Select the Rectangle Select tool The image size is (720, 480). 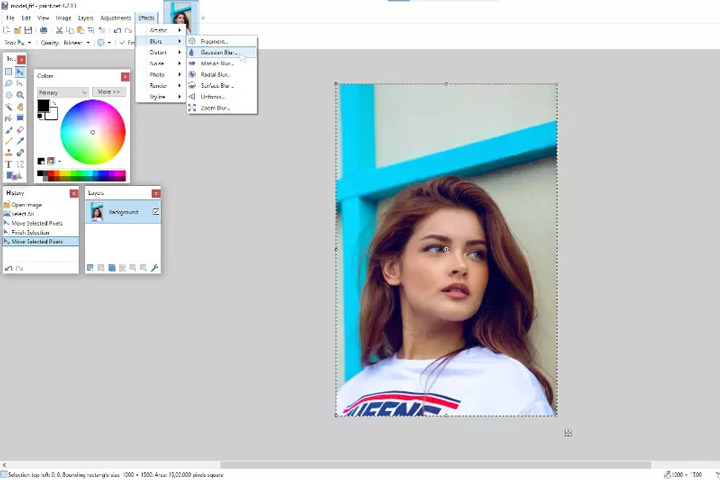(x=8, y=72)
